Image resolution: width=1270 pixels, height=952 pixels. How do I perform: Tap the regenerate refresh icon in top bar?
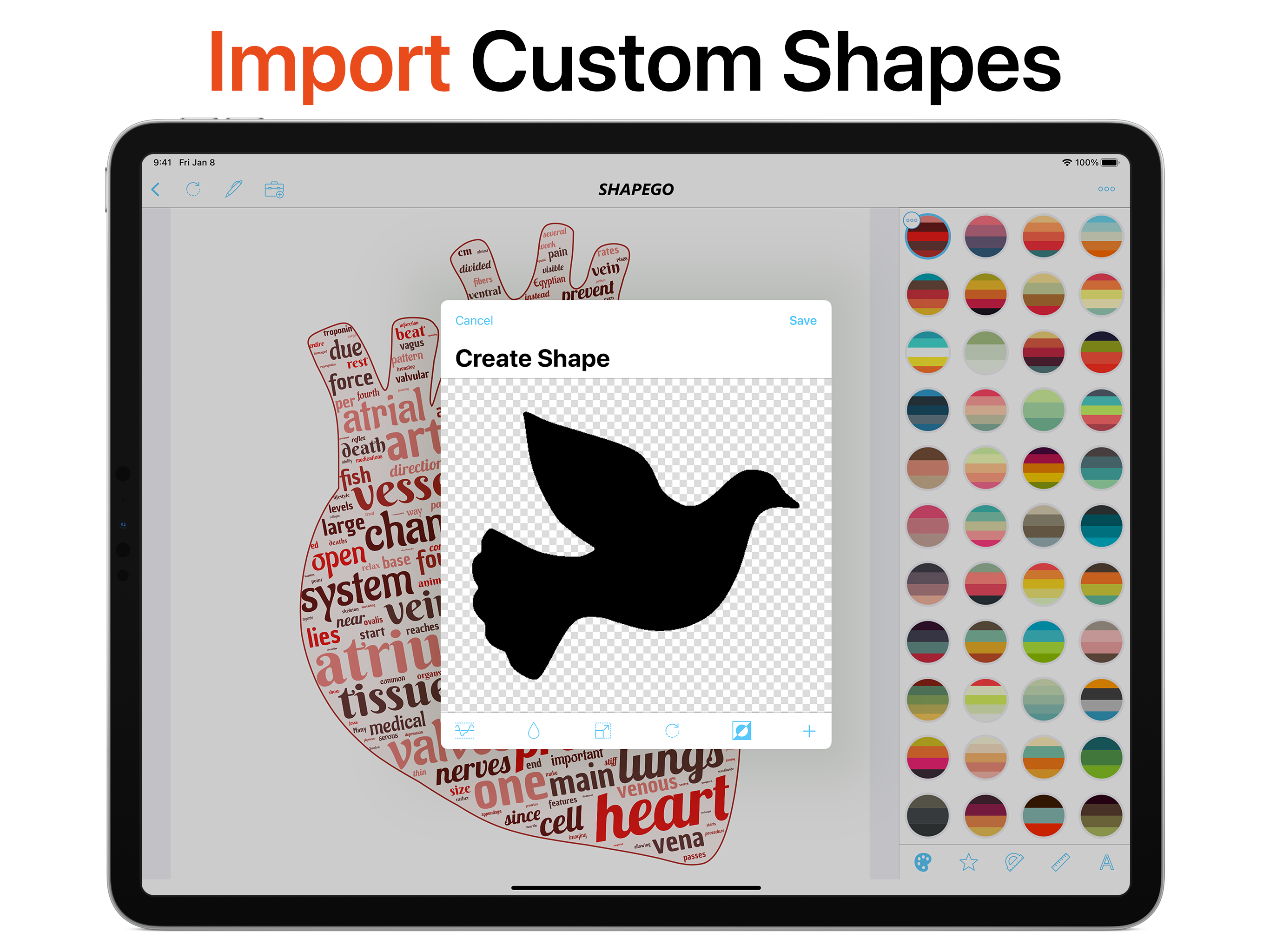[x=193, y=189]
